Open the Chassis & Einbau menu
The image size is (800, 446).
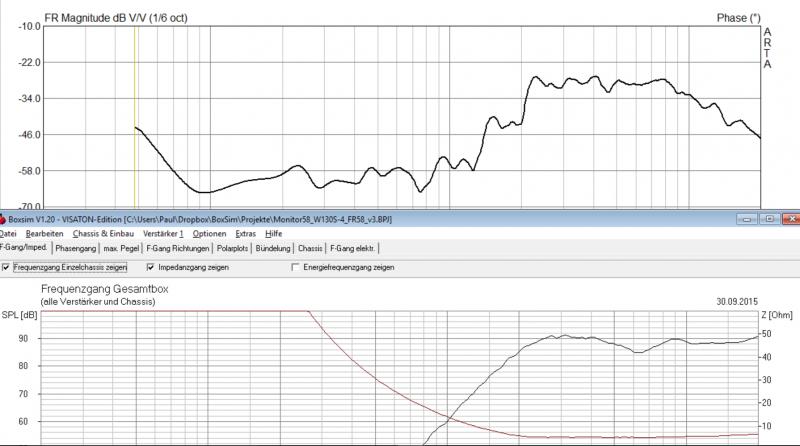(x=103, y=234)
